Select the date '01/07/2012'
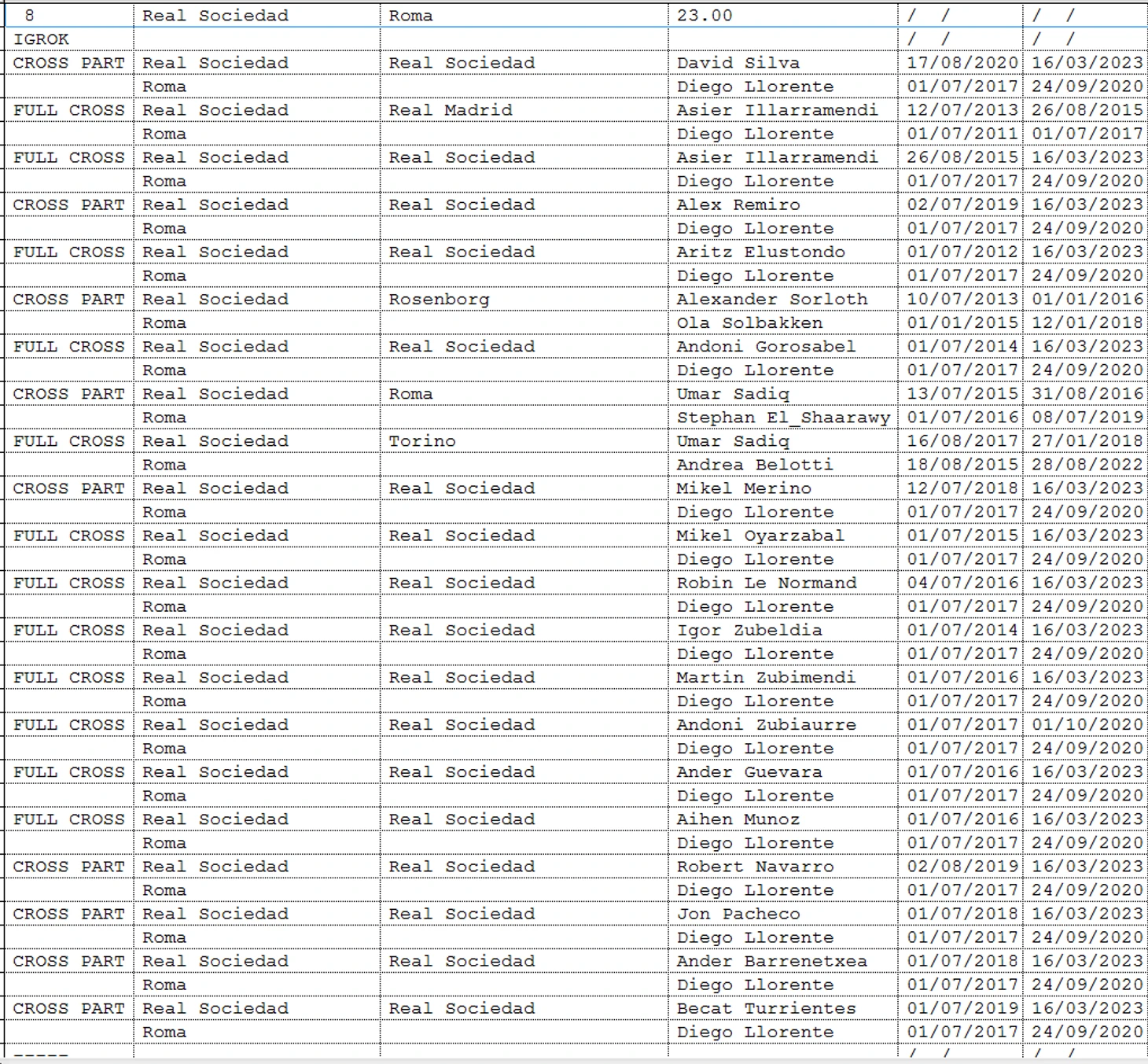 [962, 252]
